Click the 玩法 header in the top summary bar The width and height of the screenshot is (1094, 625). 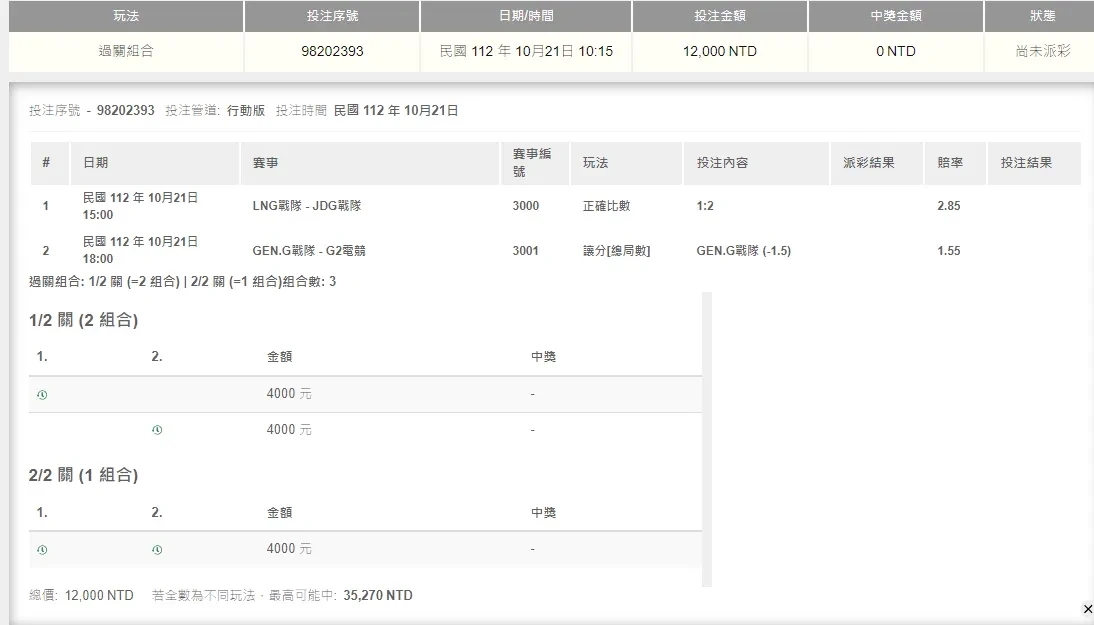pos(126,16)
